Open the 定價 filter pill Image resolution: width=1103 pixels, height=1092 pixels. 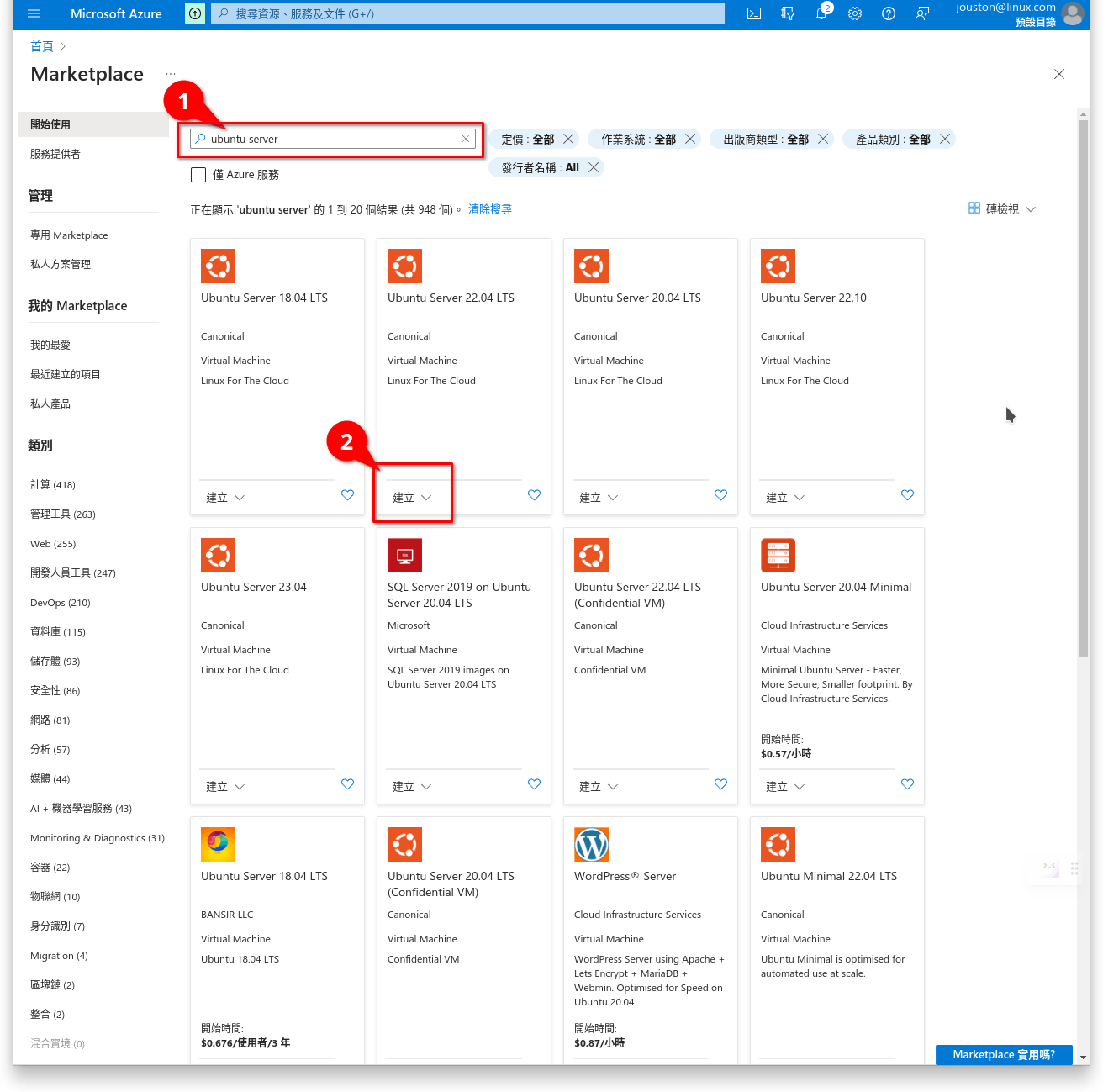[528, 140]
